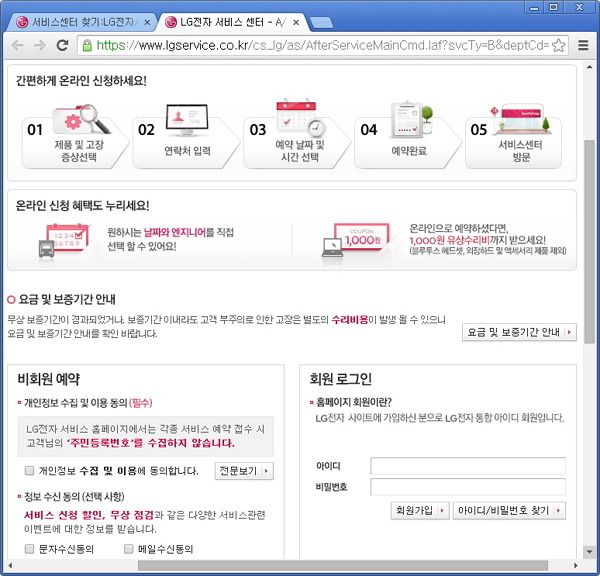Go back with the browser back arrow

(x=18, y=45)
